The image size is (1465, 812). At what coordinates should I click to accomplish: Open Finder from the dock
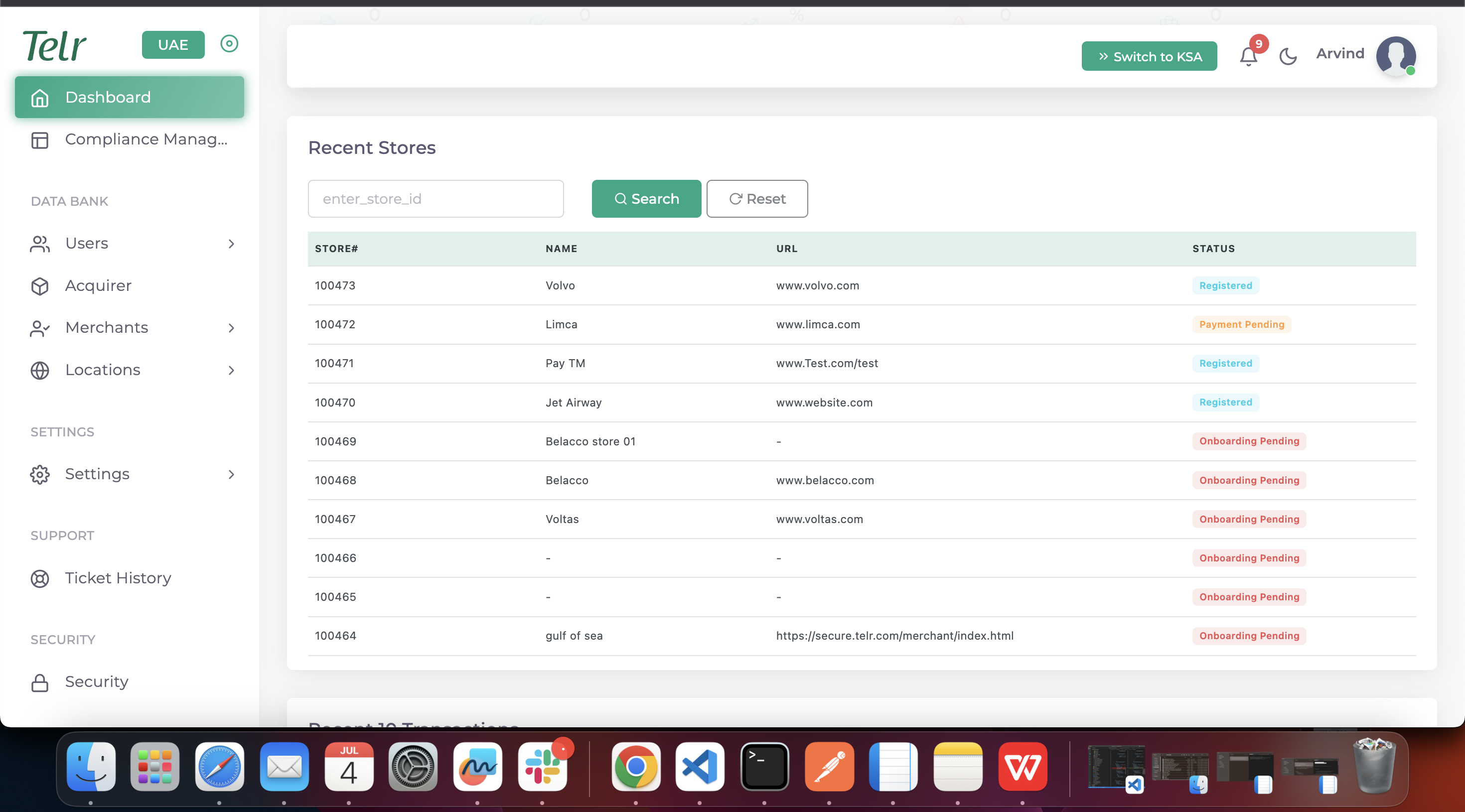(91, 767)
